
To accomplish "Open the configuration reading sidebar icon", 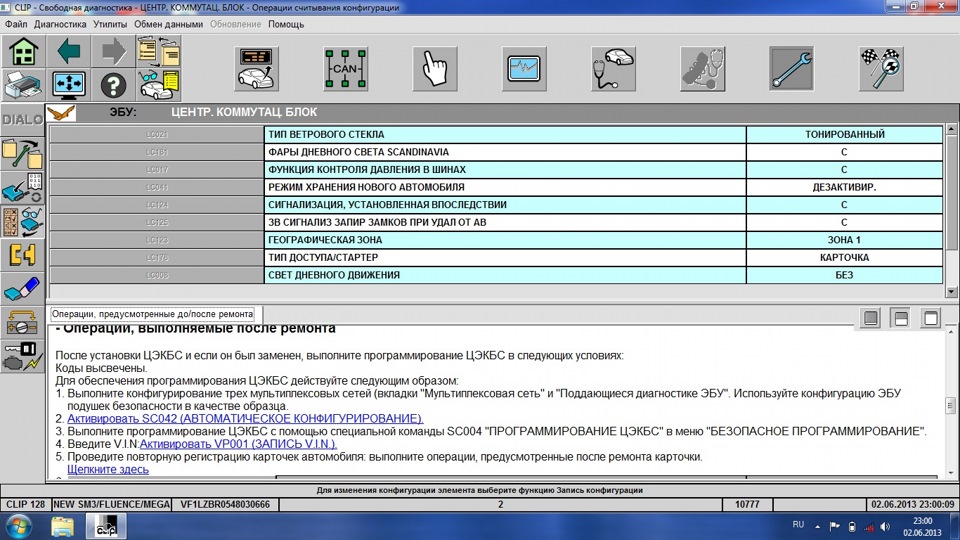I will pos(23,188).
